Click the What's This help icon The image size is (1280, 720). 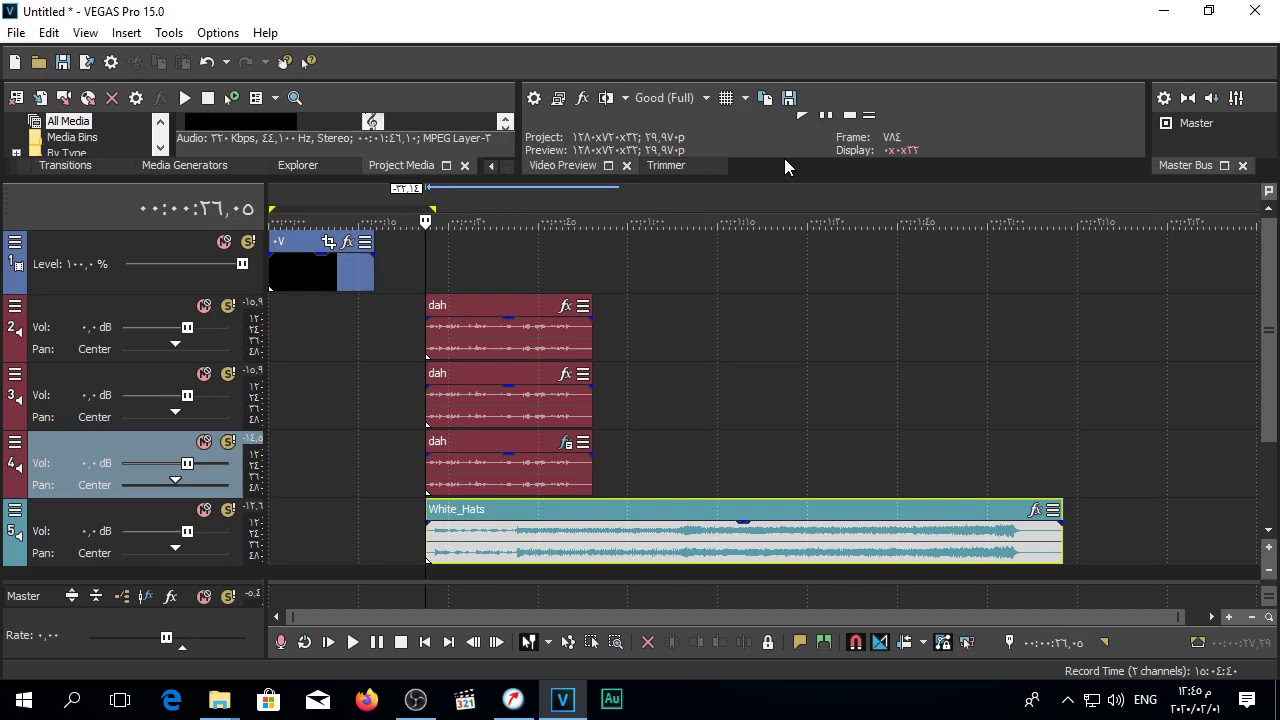309,62
